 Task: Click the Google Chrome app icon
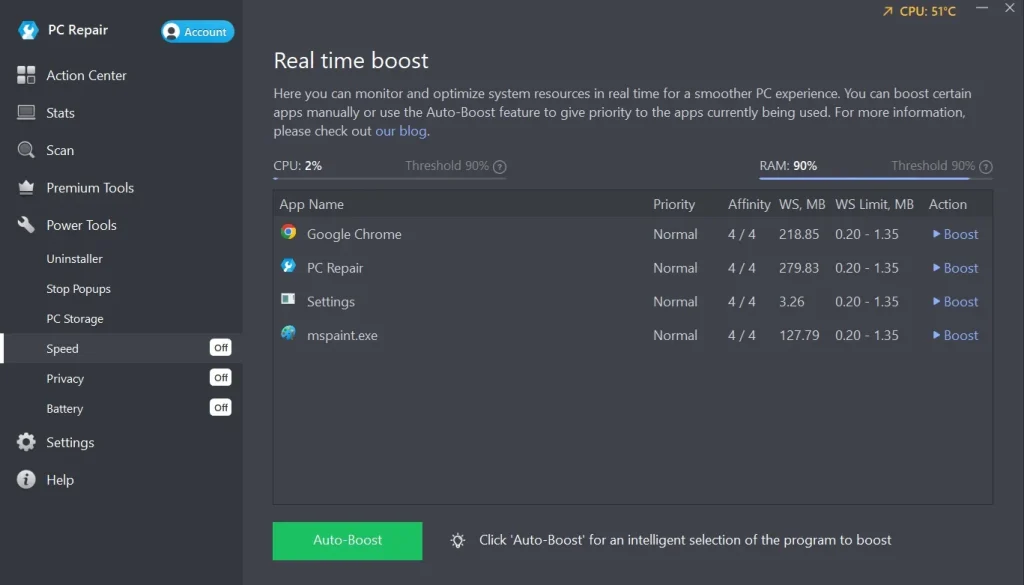[x=288, y=232]
